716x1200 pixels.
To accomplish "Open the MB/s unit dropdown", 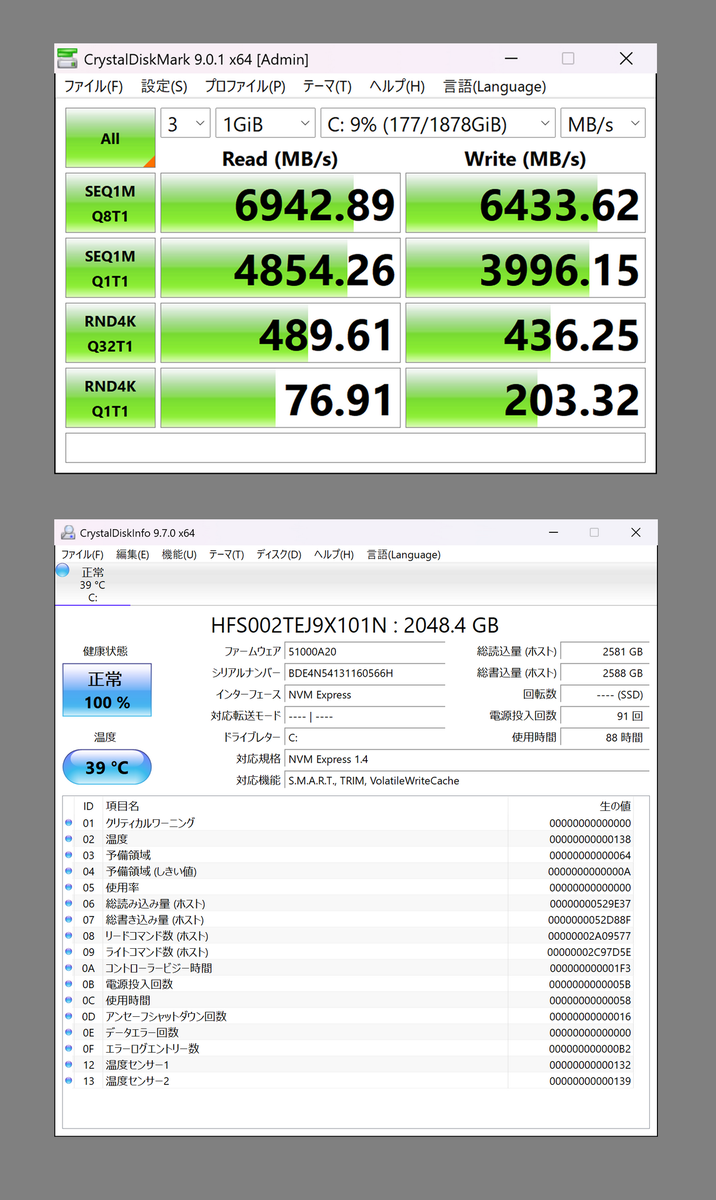I will pos(603,124).
